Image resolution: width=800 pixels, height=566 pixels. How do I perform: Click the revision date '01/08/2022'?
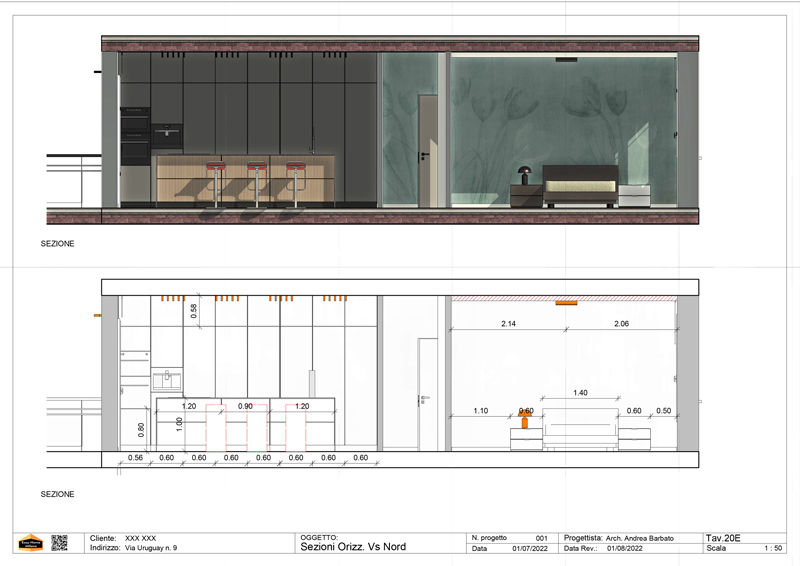click(624, 548)
